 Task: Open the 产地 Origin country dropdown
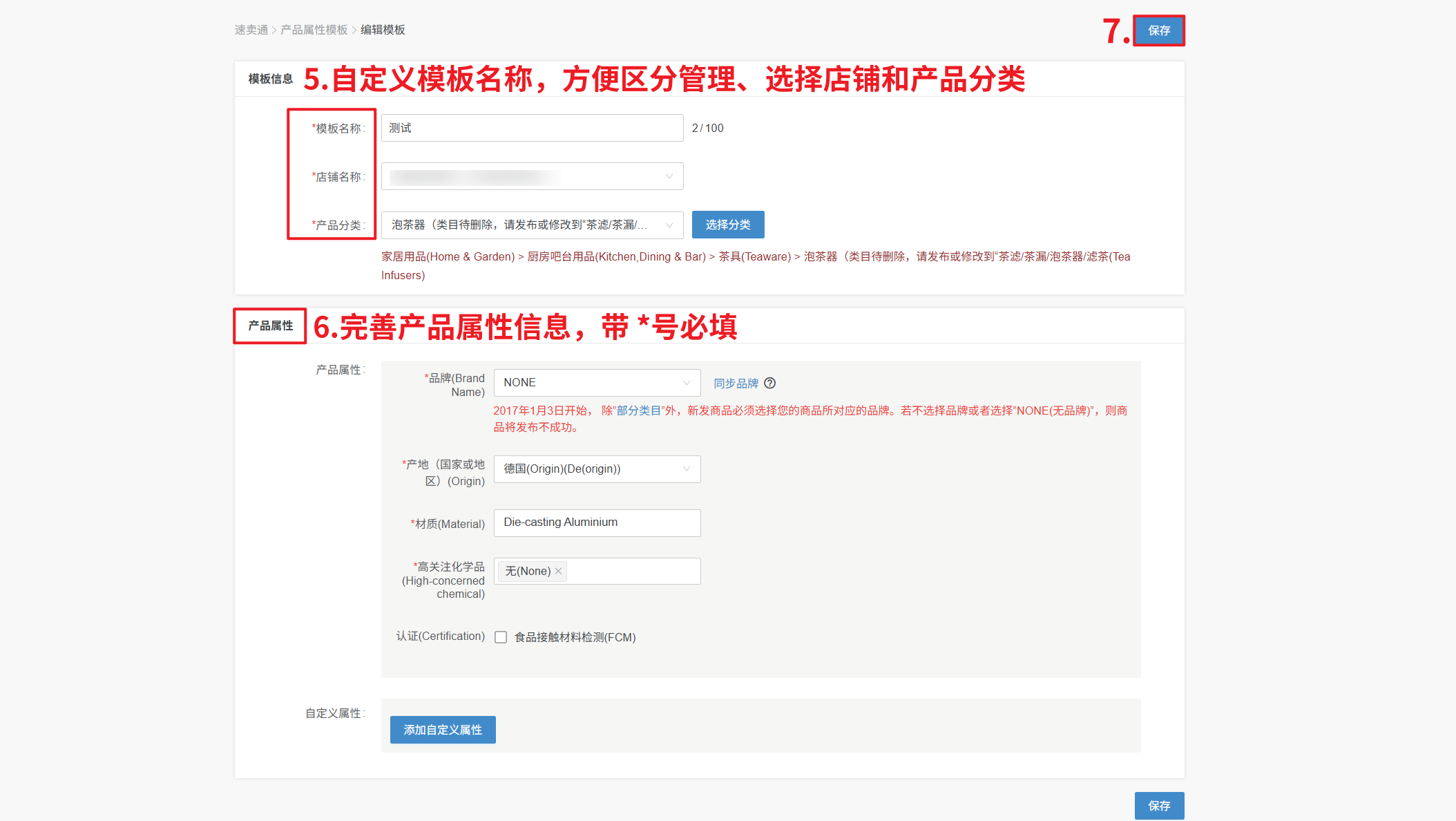[x=588, y=469]
